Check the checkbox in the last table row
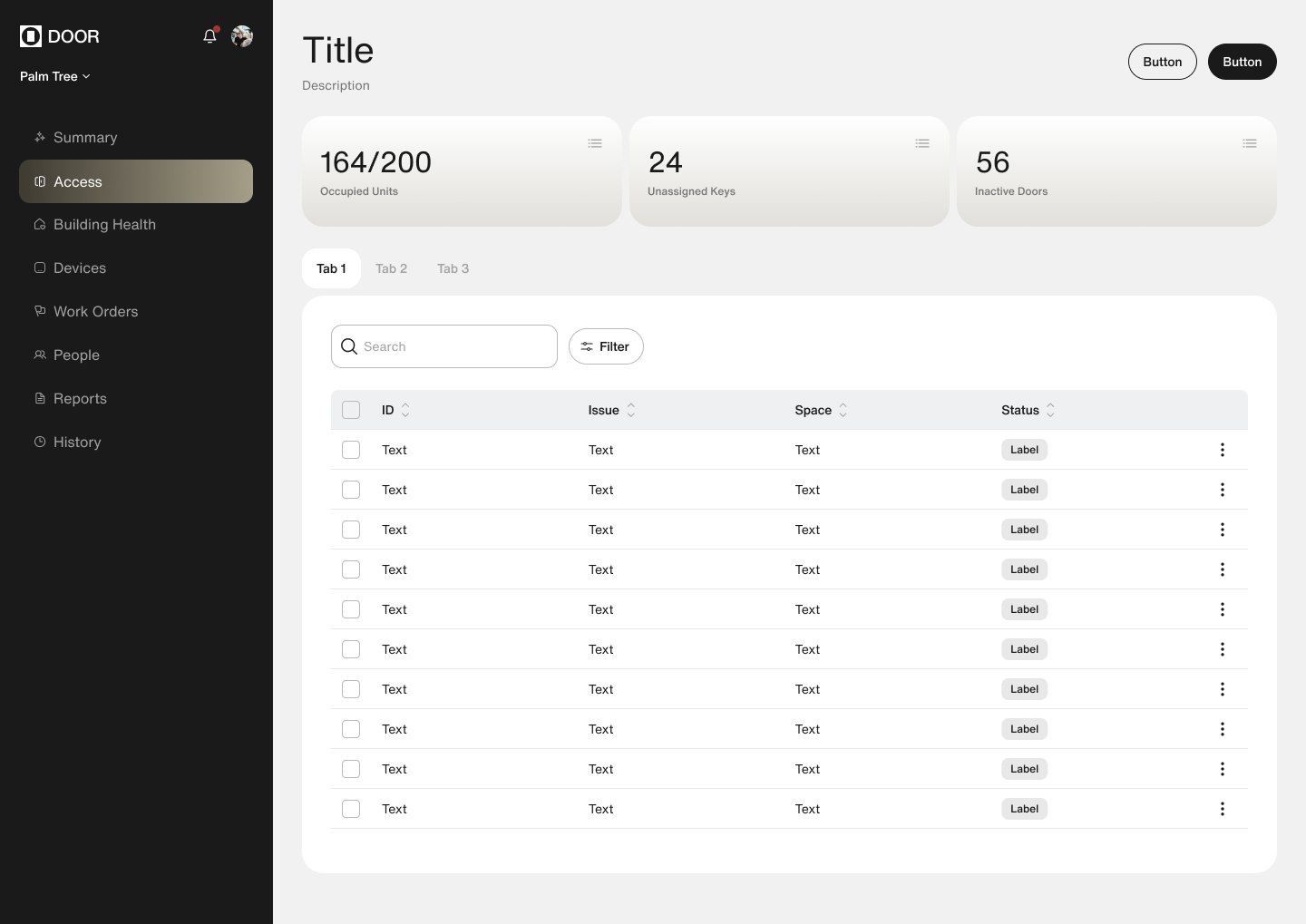This screenshot has height=924, width=1306. click(x=351, y=809)
